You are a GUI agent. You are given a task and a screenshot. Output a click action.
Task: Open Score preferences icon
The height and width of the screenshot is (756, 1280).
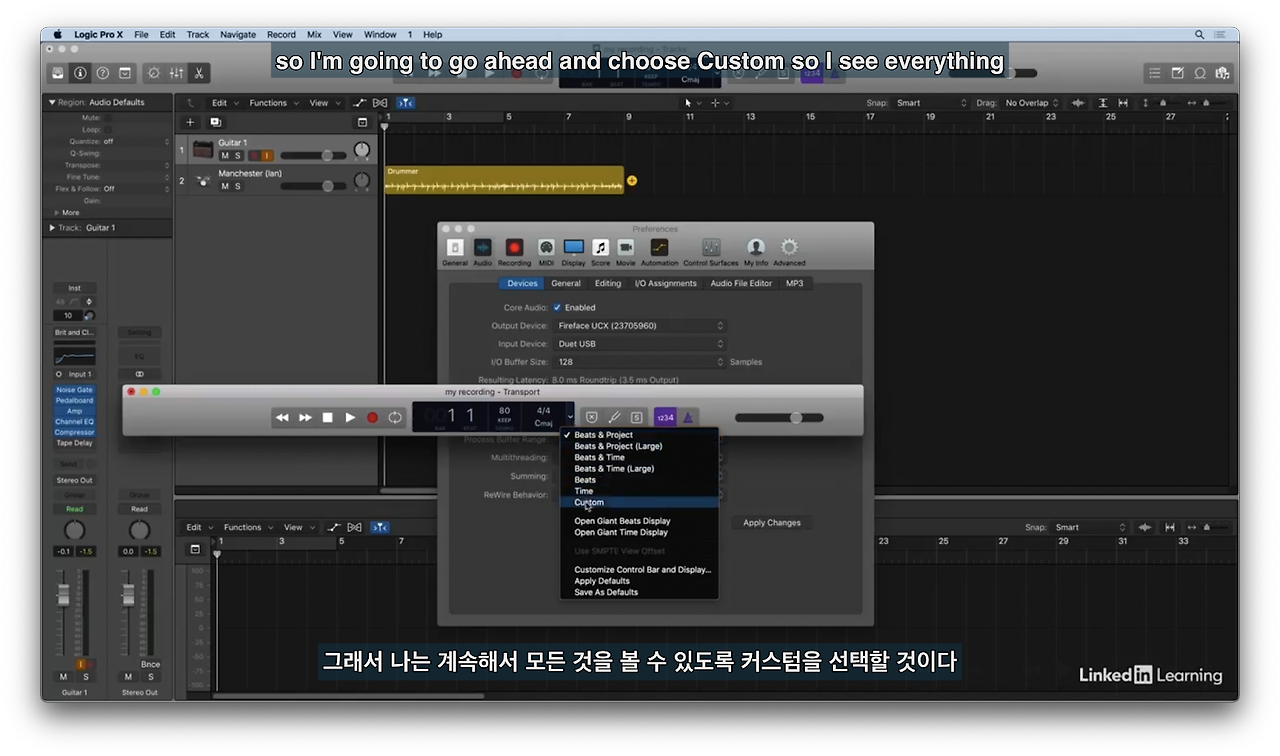click(x=600, y=252)
